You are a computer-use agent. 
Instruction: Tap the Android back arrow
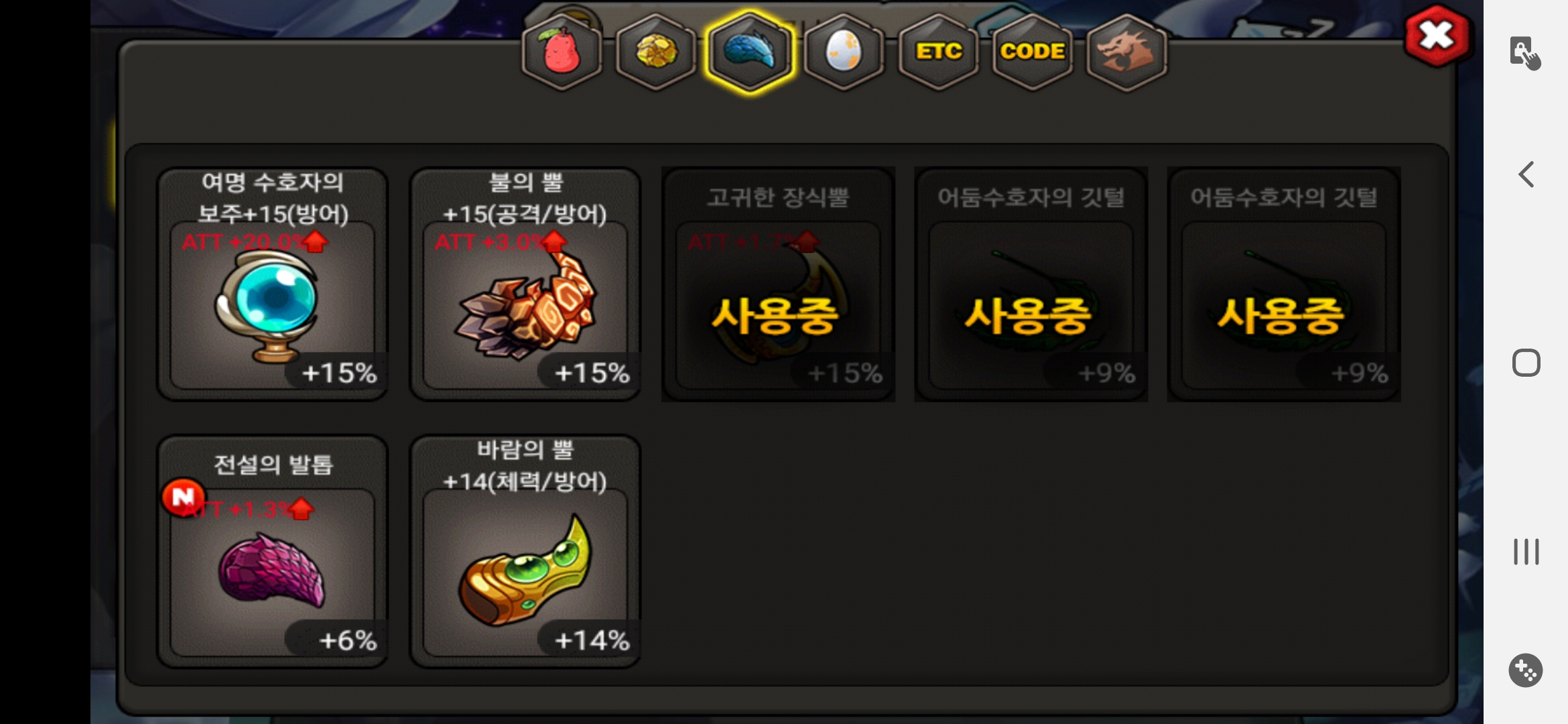1526,174
